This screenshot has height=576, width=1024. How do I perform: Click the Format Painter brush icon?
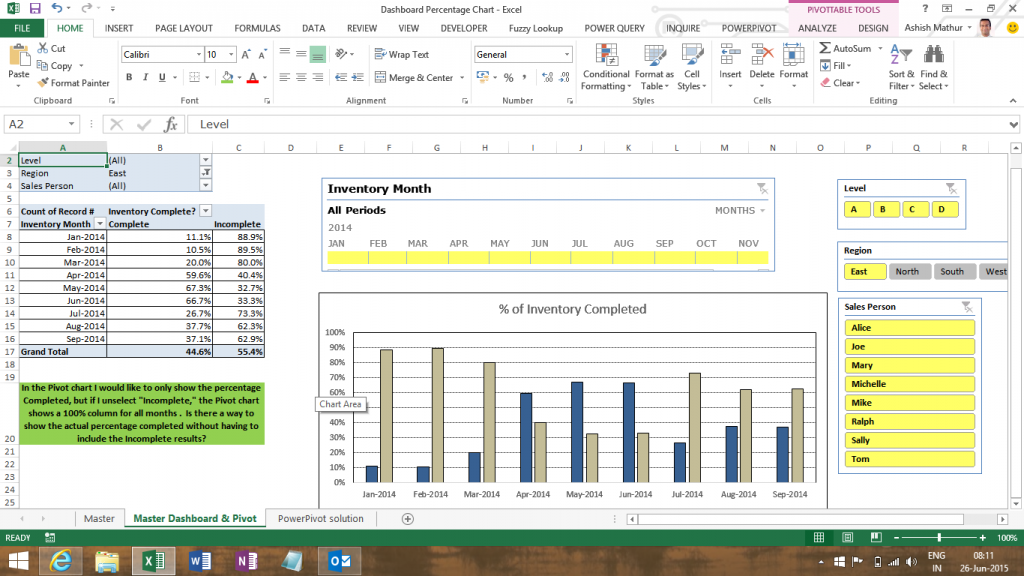point(43,83)
